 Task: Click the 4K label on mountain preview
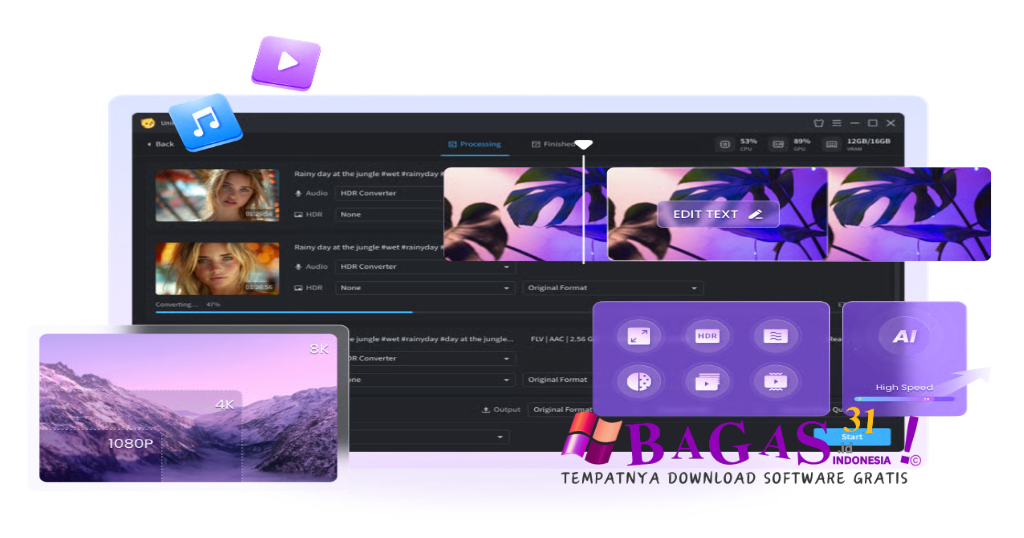click(x=225, y=405)
